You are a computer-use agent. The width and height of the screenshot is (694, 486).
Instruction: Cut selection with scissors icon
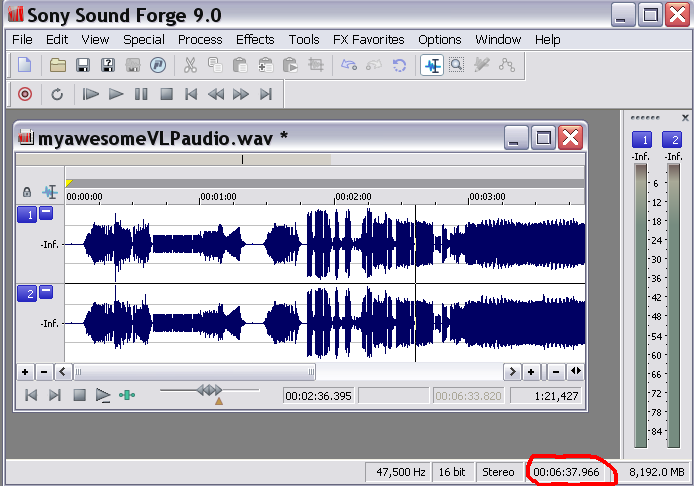pyautogui.click(x=190, y=66)
